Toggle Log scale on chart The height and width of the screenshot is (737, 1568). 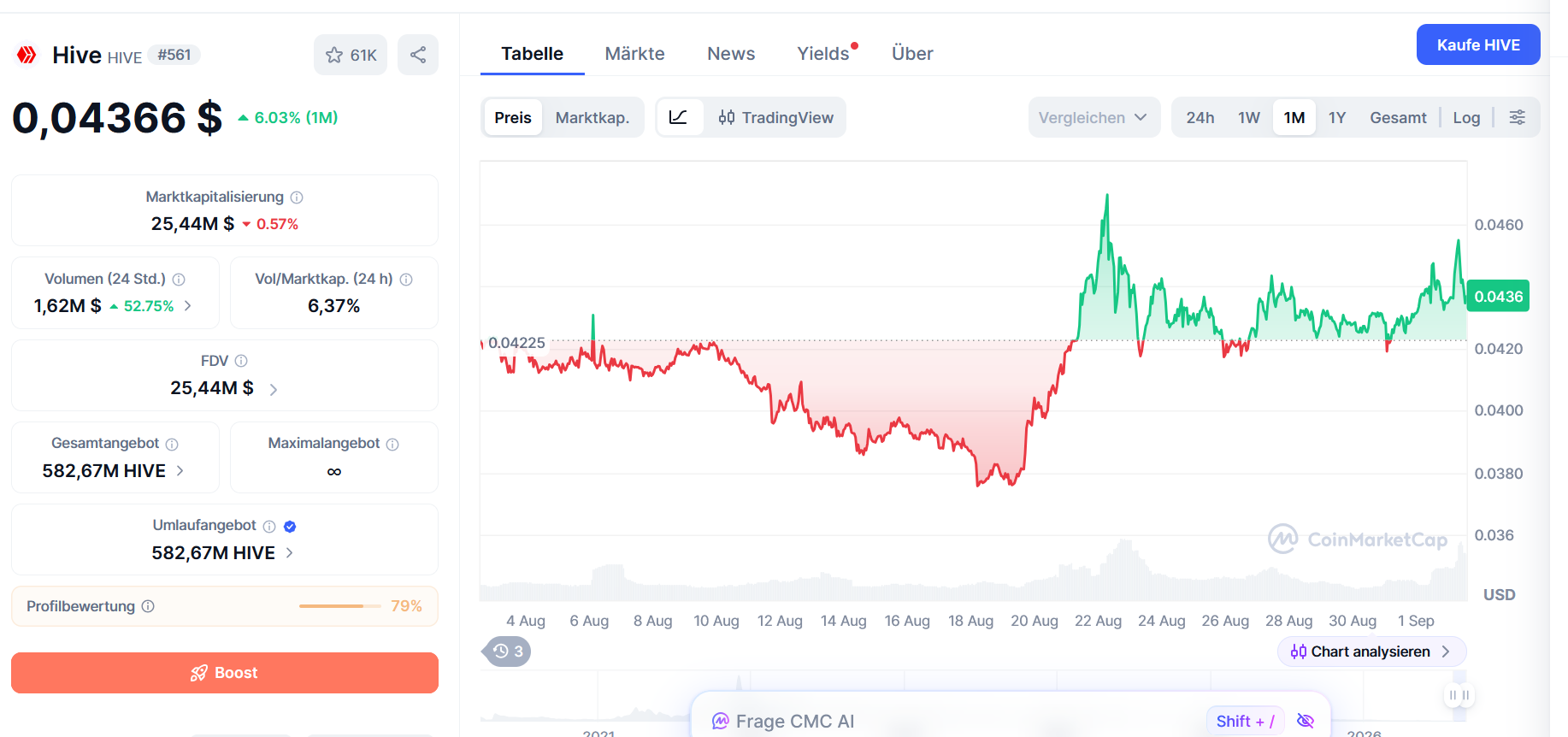[x=1466, y=117]
